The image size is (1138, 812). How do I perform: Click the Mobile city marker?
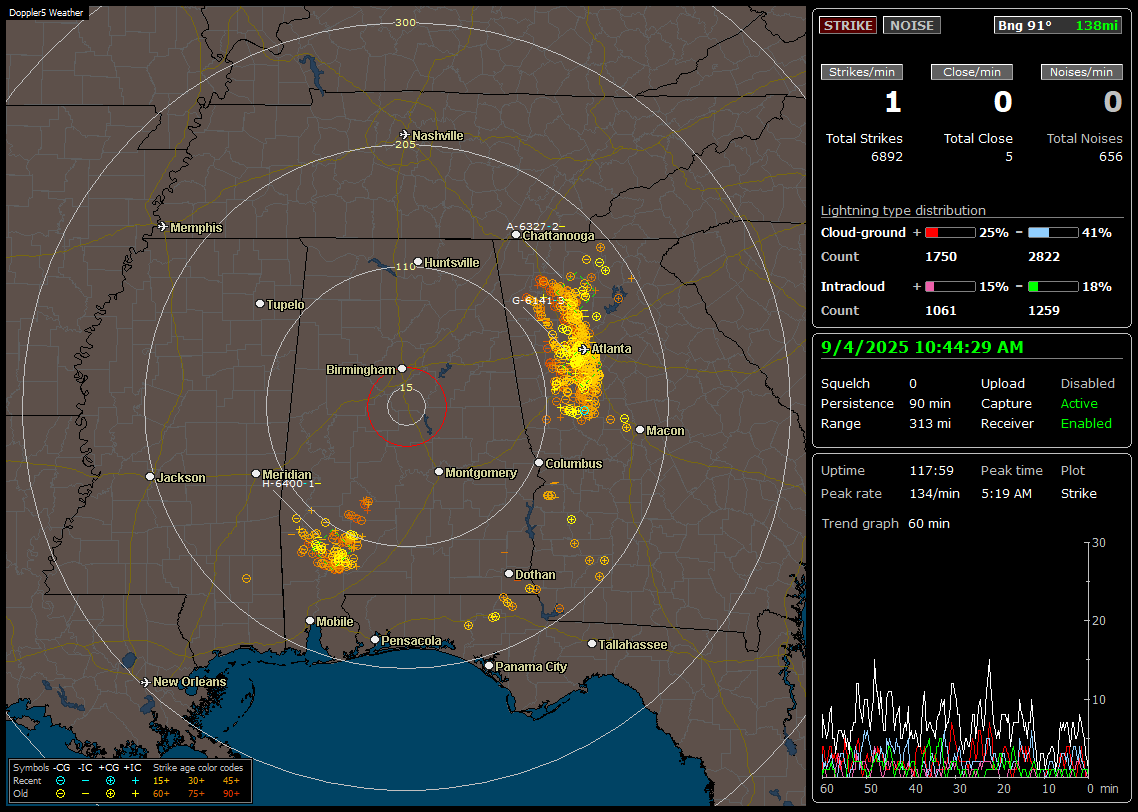tap(310, 620)
